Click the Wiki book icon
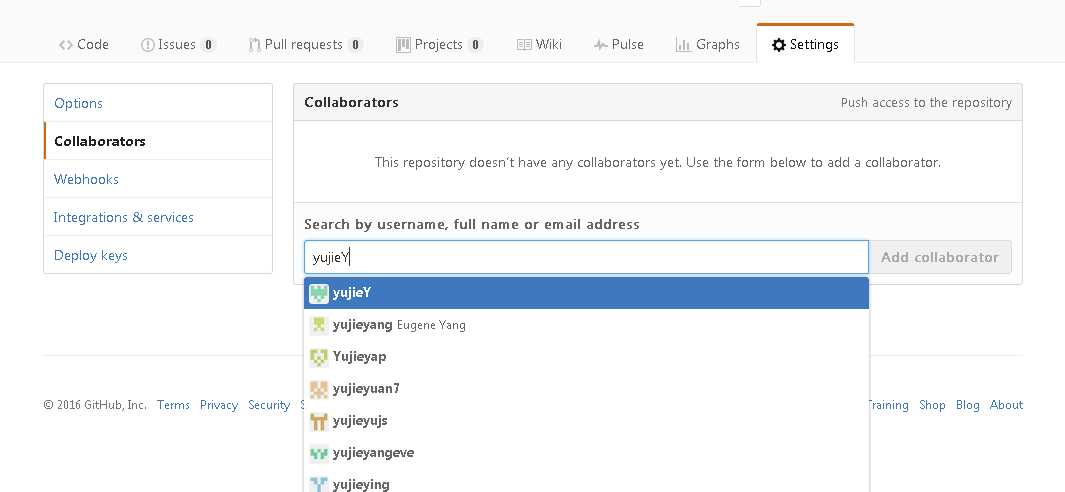 [524, 45]
